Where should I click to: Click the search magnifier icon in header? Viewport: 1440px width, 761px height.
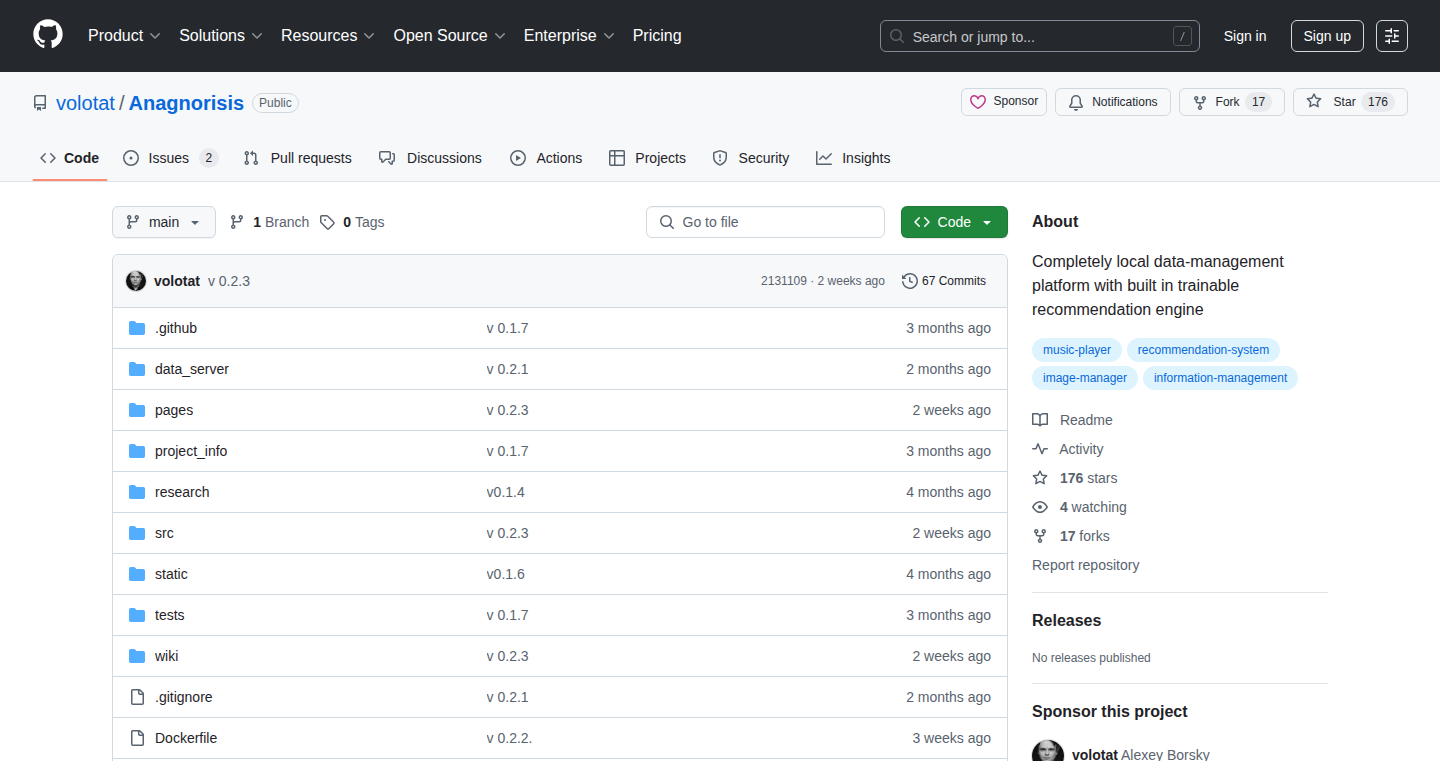coord(897,37)
